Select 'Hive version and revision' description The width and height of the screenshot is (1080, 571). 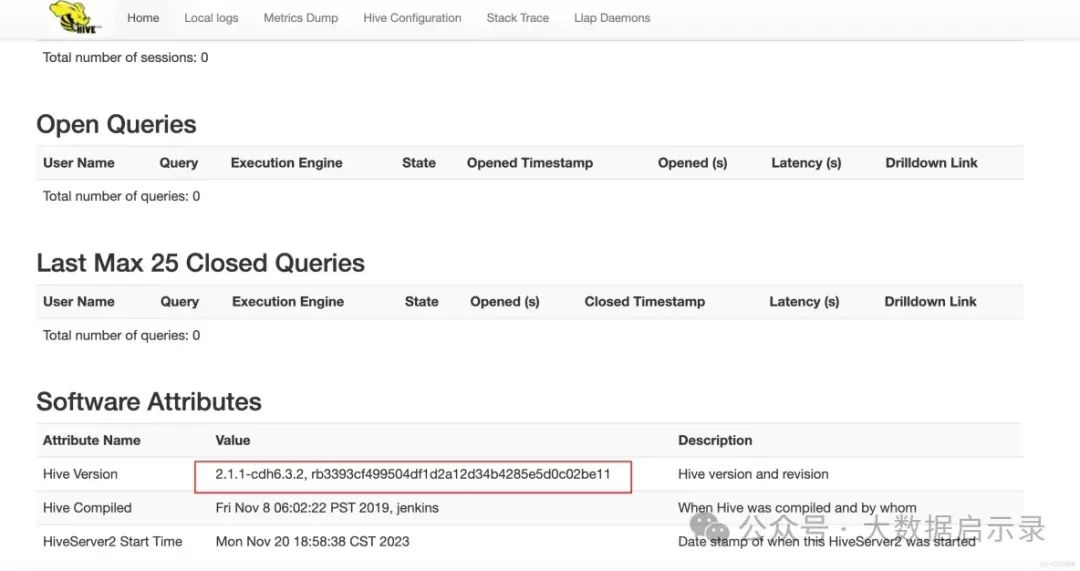(753, 474)
